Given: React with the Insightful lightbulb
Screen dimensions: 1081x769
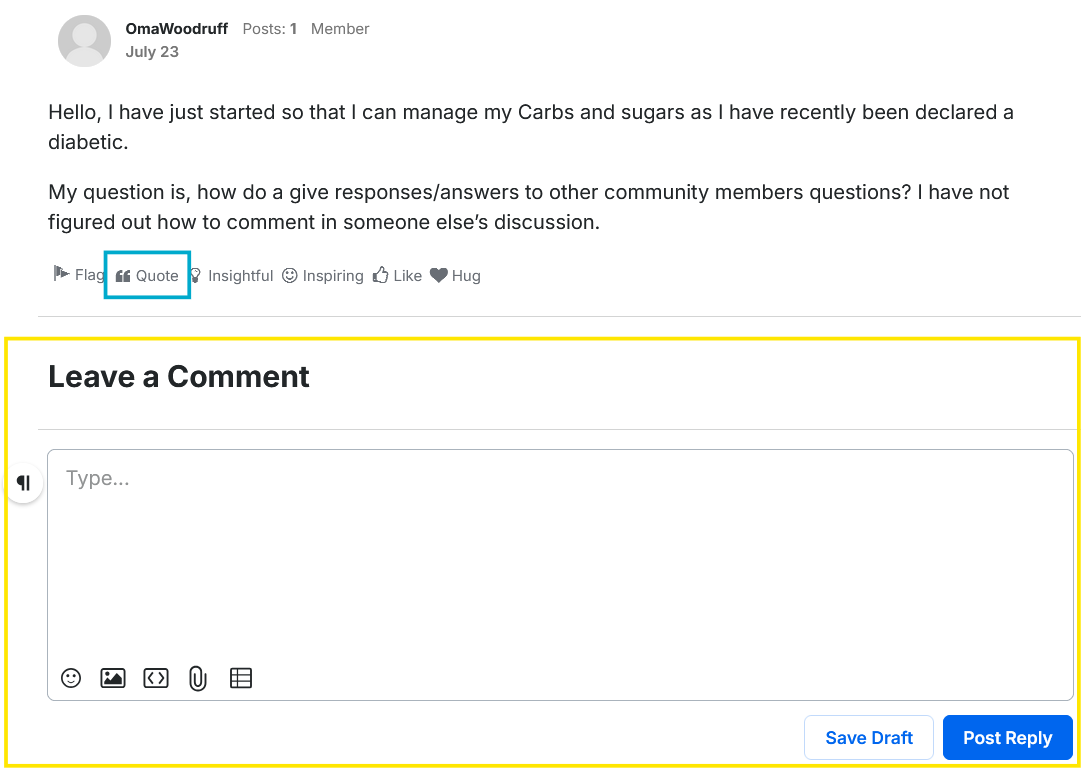Looking at the screenshot, I should tap(231, 275).
